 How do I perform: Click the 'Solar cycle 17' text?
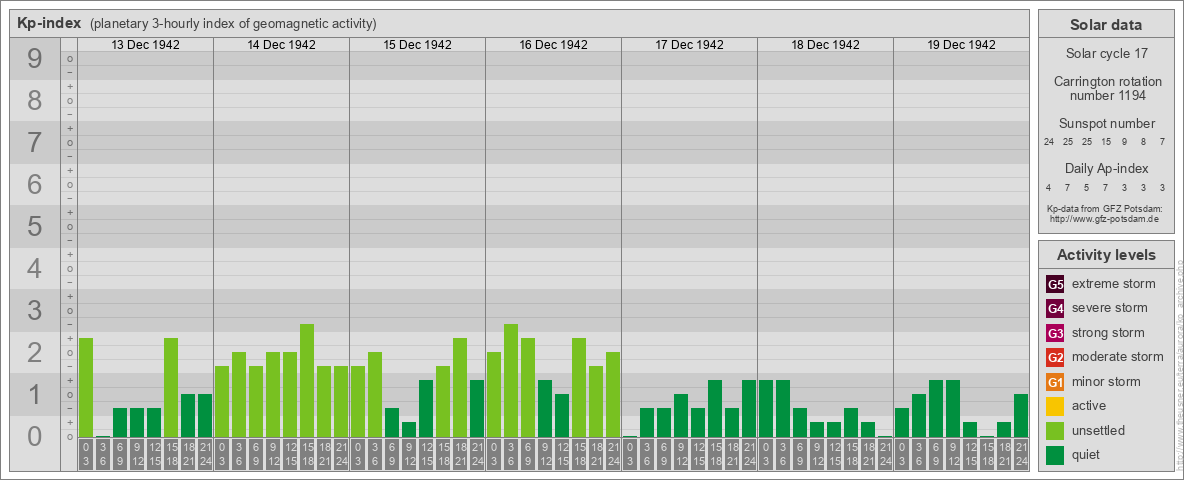[1105, 54]
